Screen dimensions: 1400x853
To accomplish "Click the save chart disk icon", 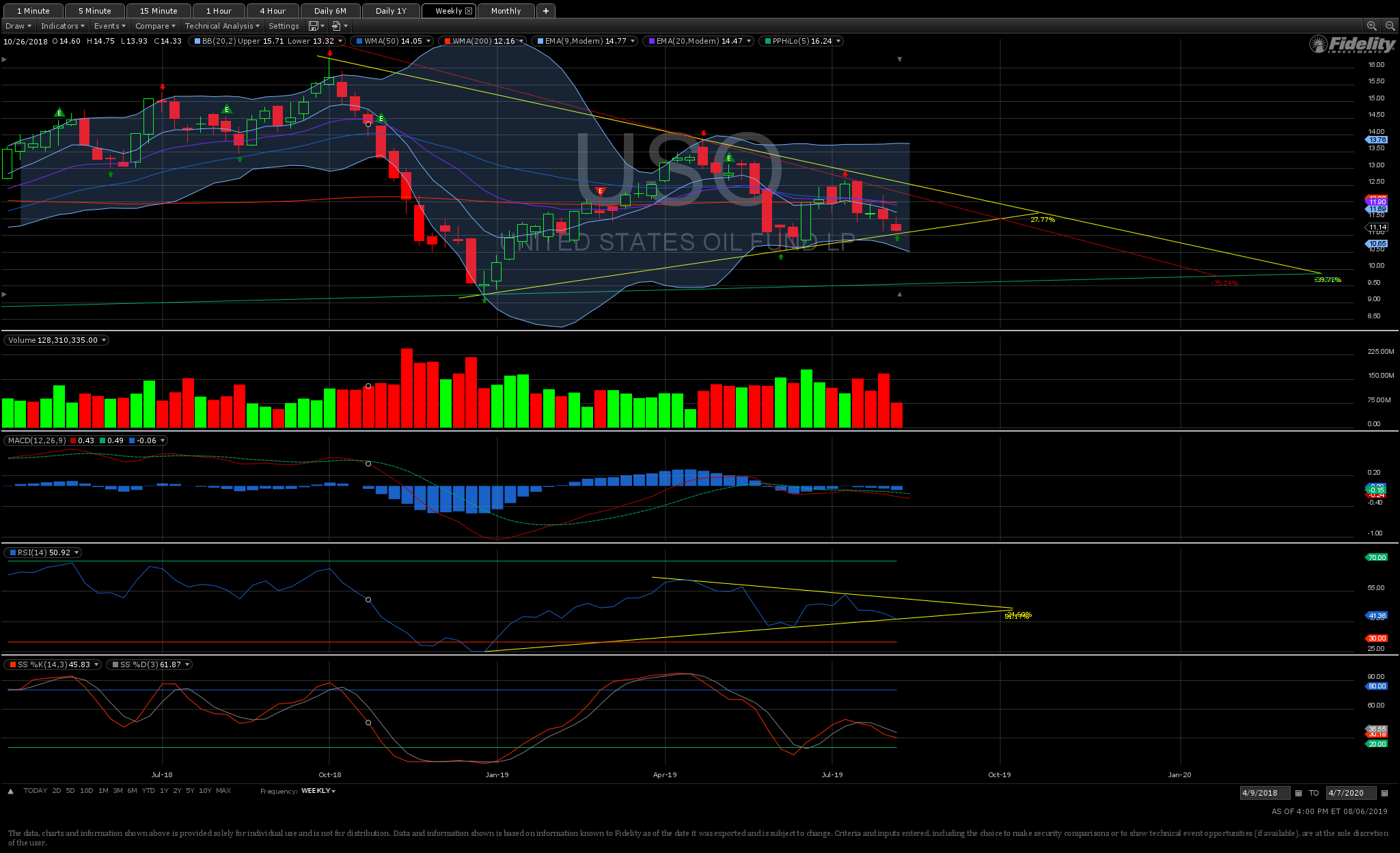I will click(x=313, y=26).
